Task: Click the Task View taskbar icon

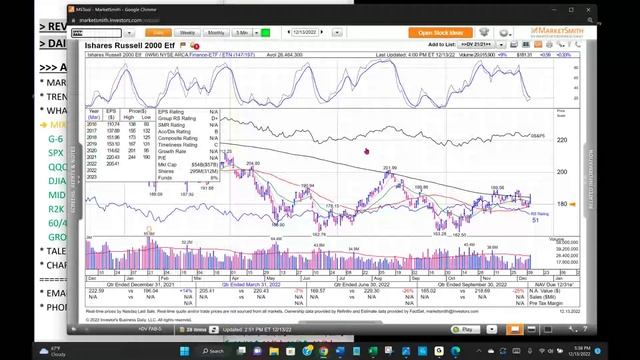Action: (241, 351)
